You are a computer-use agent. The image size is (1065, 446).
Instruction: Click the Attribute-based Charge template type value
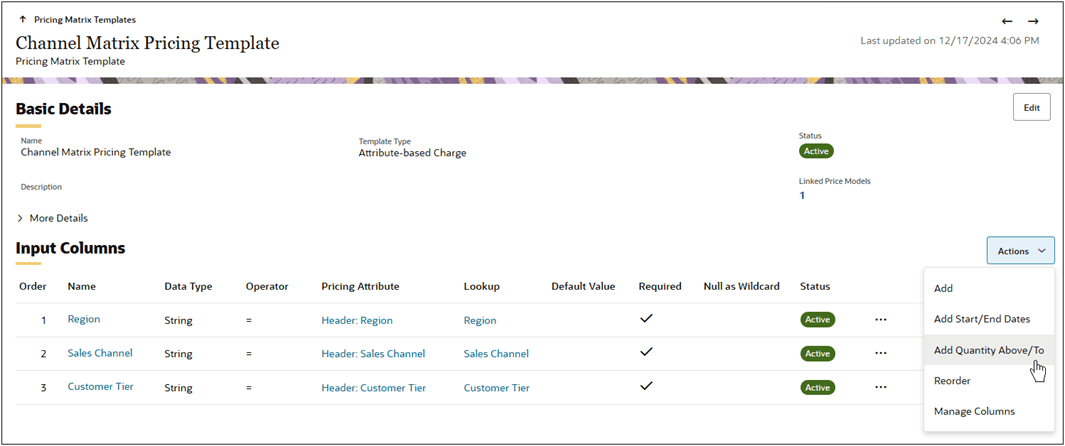point(412,153)
